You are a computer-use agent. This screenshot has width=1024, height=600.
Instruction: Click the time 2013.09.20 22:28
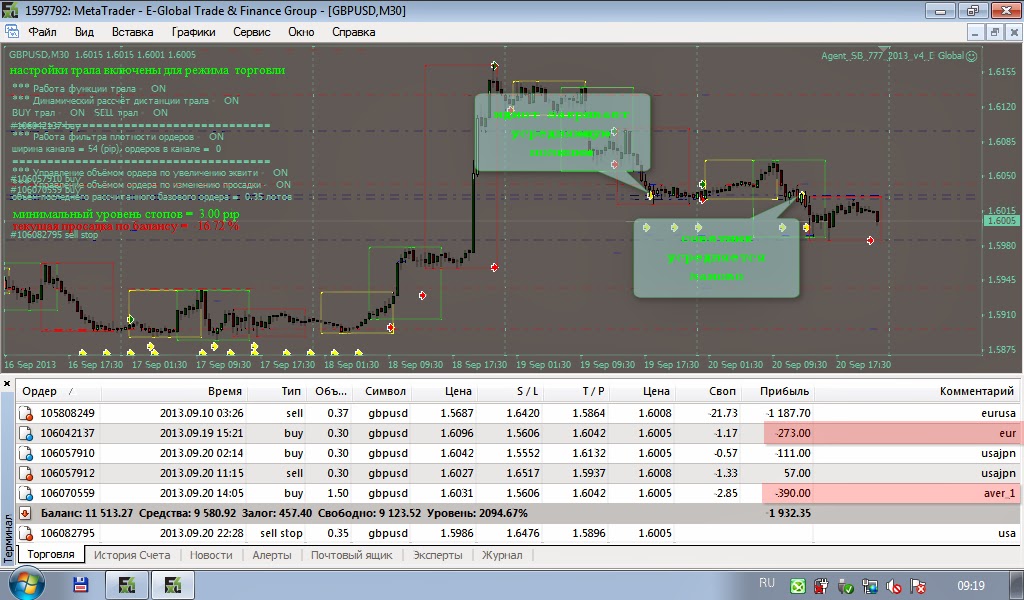pos(201,533)
